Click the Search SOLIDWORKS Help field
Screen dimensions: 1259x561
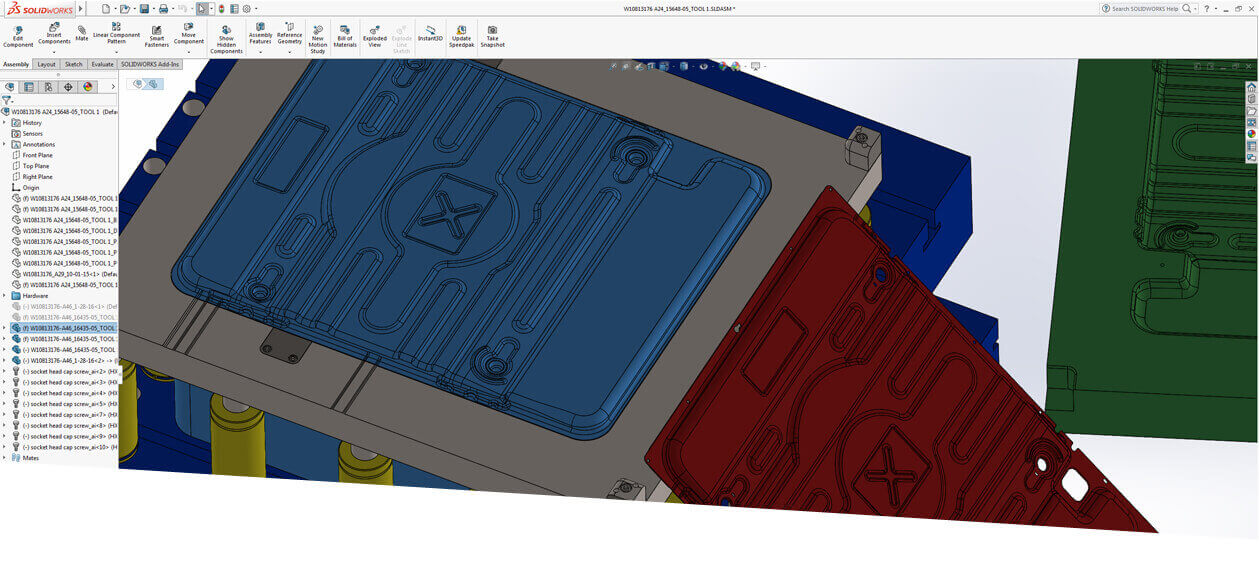click(x=1141, y=8)
